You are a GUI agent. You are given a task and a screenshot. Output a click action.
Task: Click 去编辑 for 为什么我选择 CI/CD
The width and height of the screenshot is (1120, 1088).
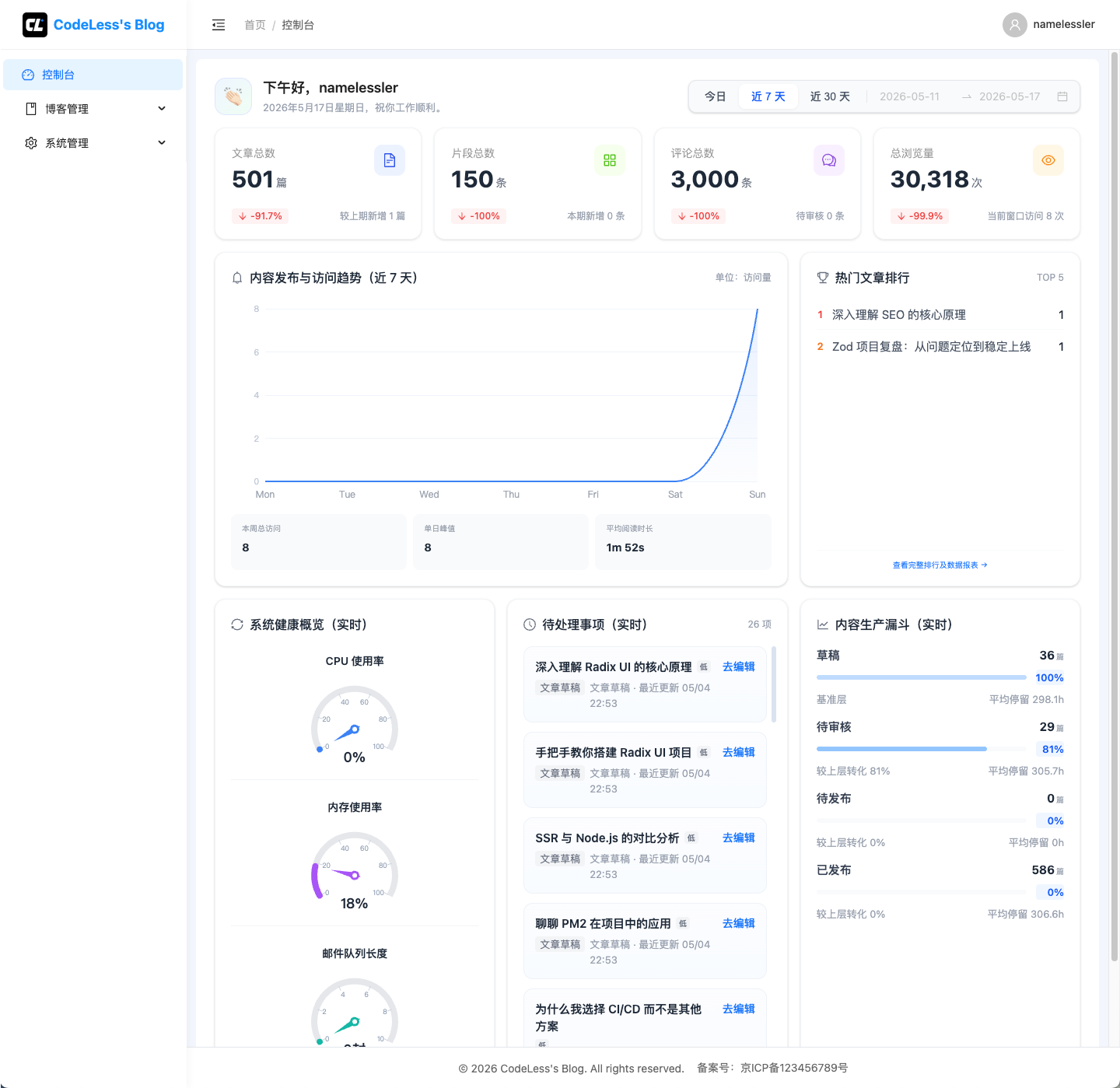click(x=739, y=1009)
